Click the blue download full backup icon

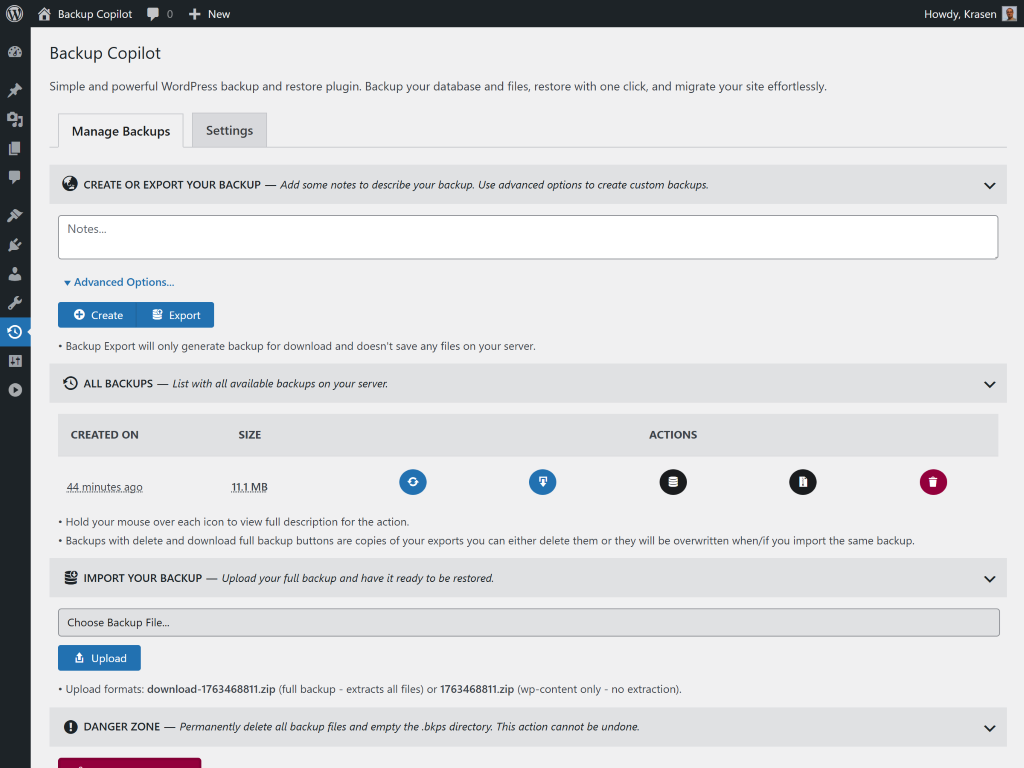pyautogui.click(x=543, y=482)
